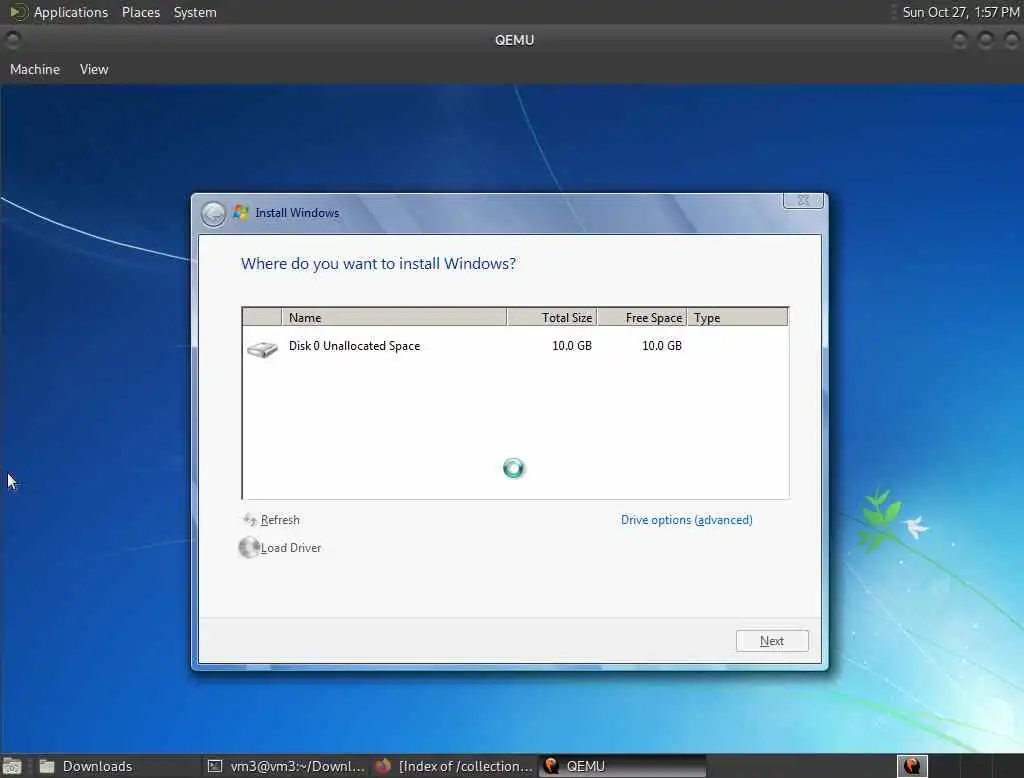Switch to vm3@vm3 terminal taskbar item

point(286,766)
